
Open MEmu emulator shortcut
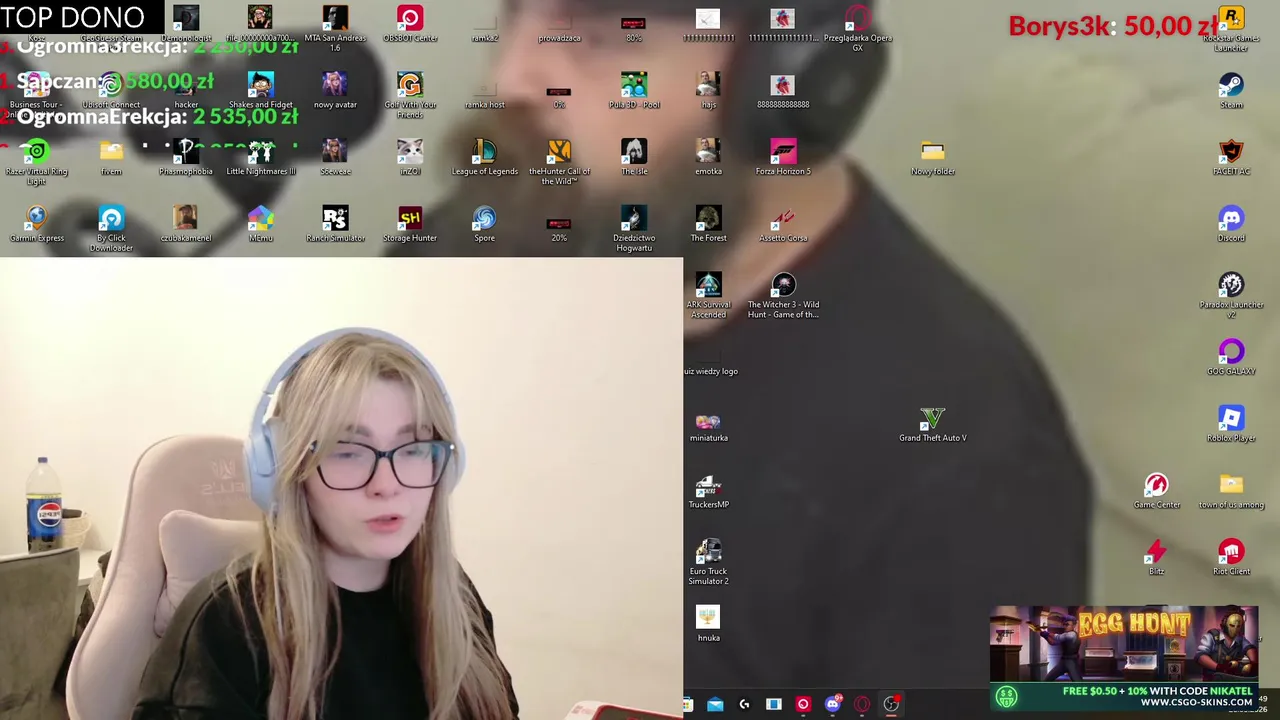coord(260,224)
